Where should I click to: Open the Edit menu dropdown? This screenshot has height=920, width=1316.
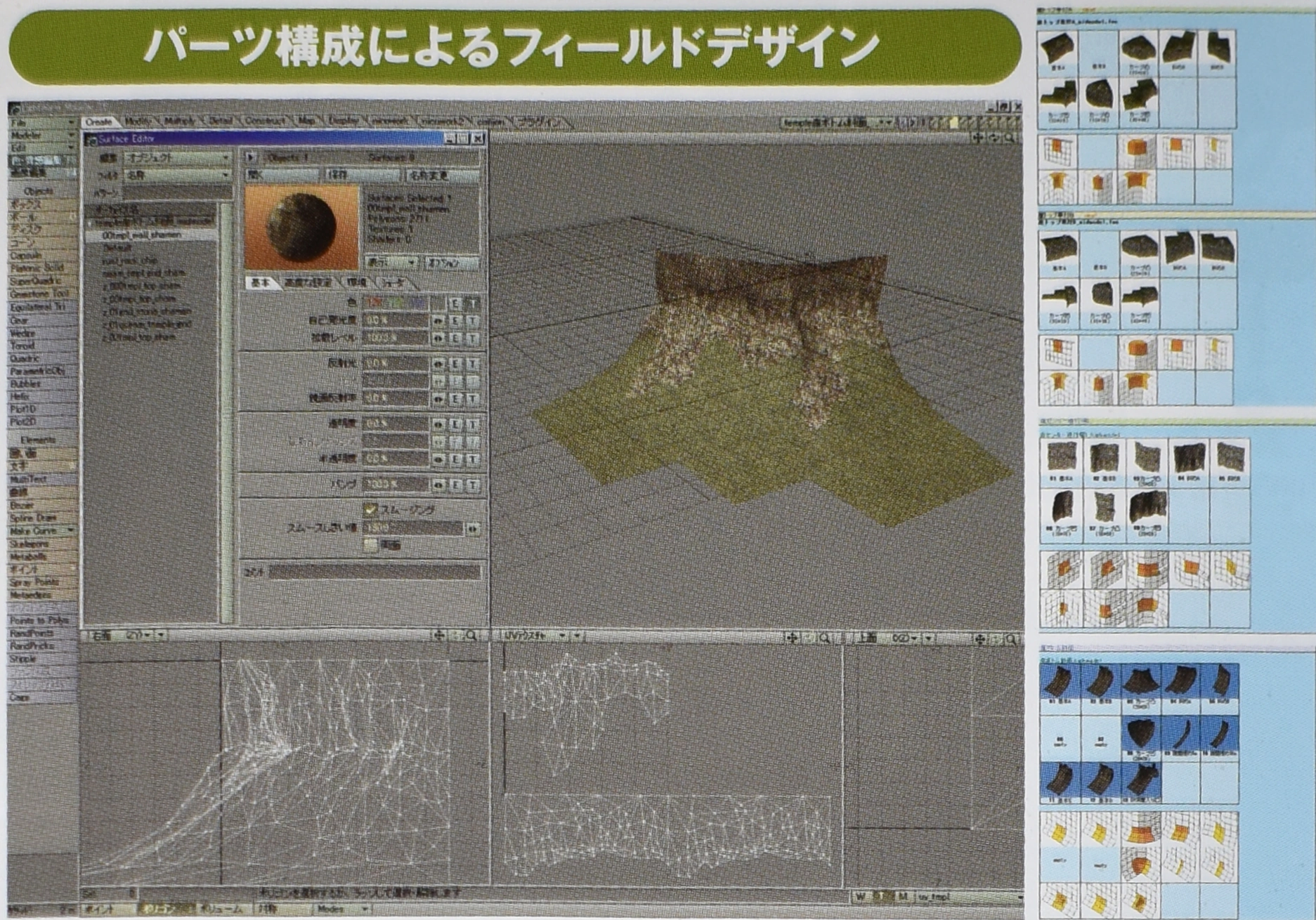[x=42, y=147]
